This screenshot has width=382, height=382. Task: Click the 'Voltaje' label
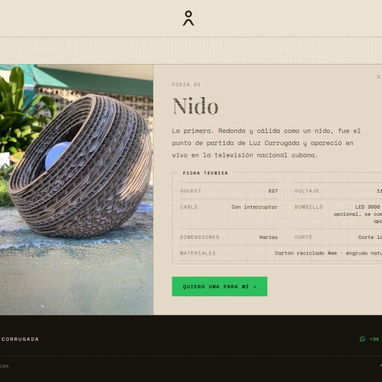click(307, 191)
